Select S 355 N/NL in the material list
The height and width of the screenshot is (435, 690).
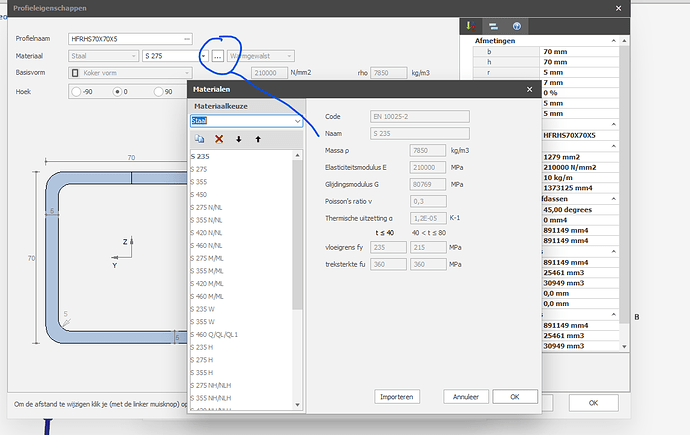pos(241,220)
